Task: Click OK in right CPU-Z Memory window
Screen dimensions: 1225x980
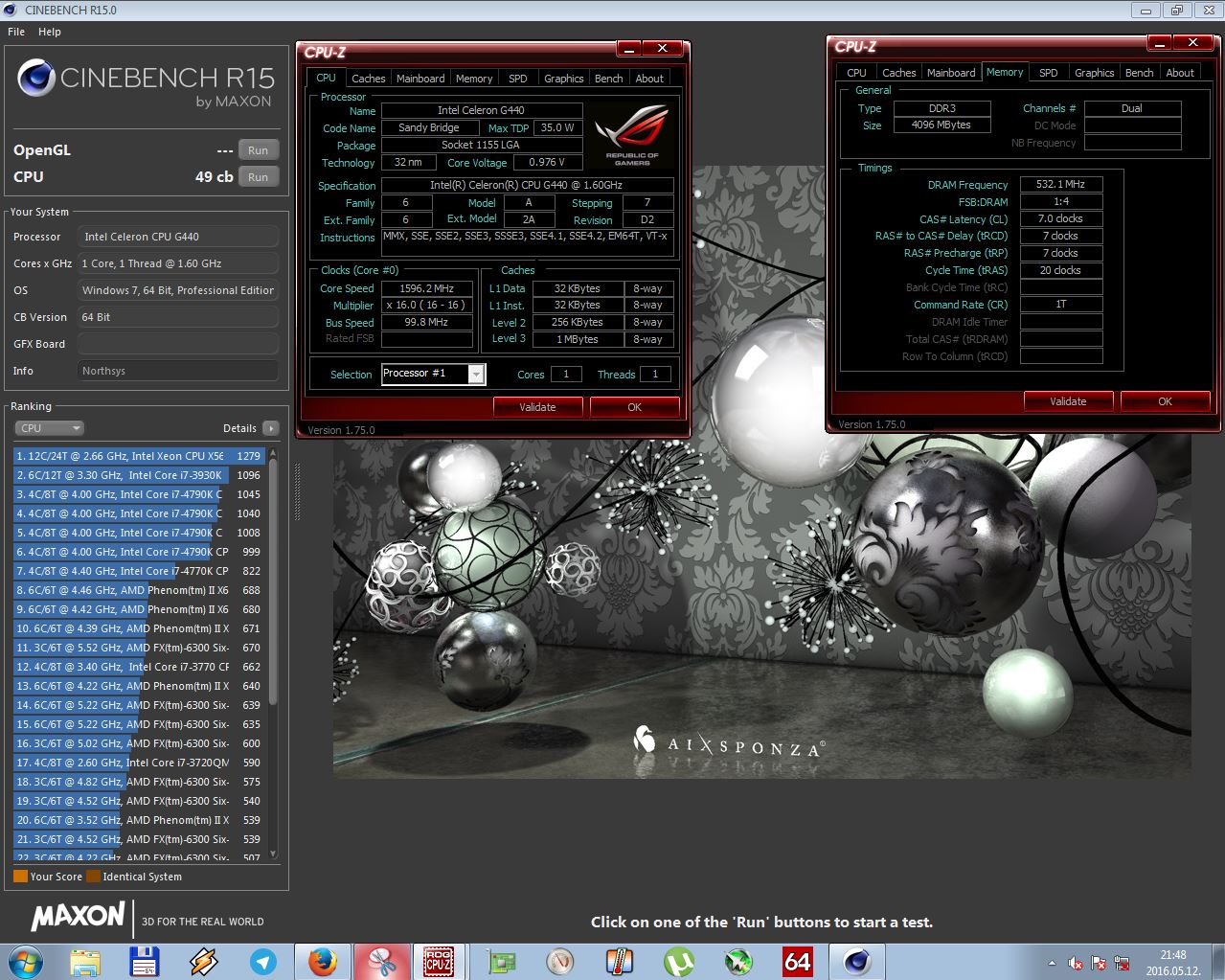Action: click(x=1166, y=401)
